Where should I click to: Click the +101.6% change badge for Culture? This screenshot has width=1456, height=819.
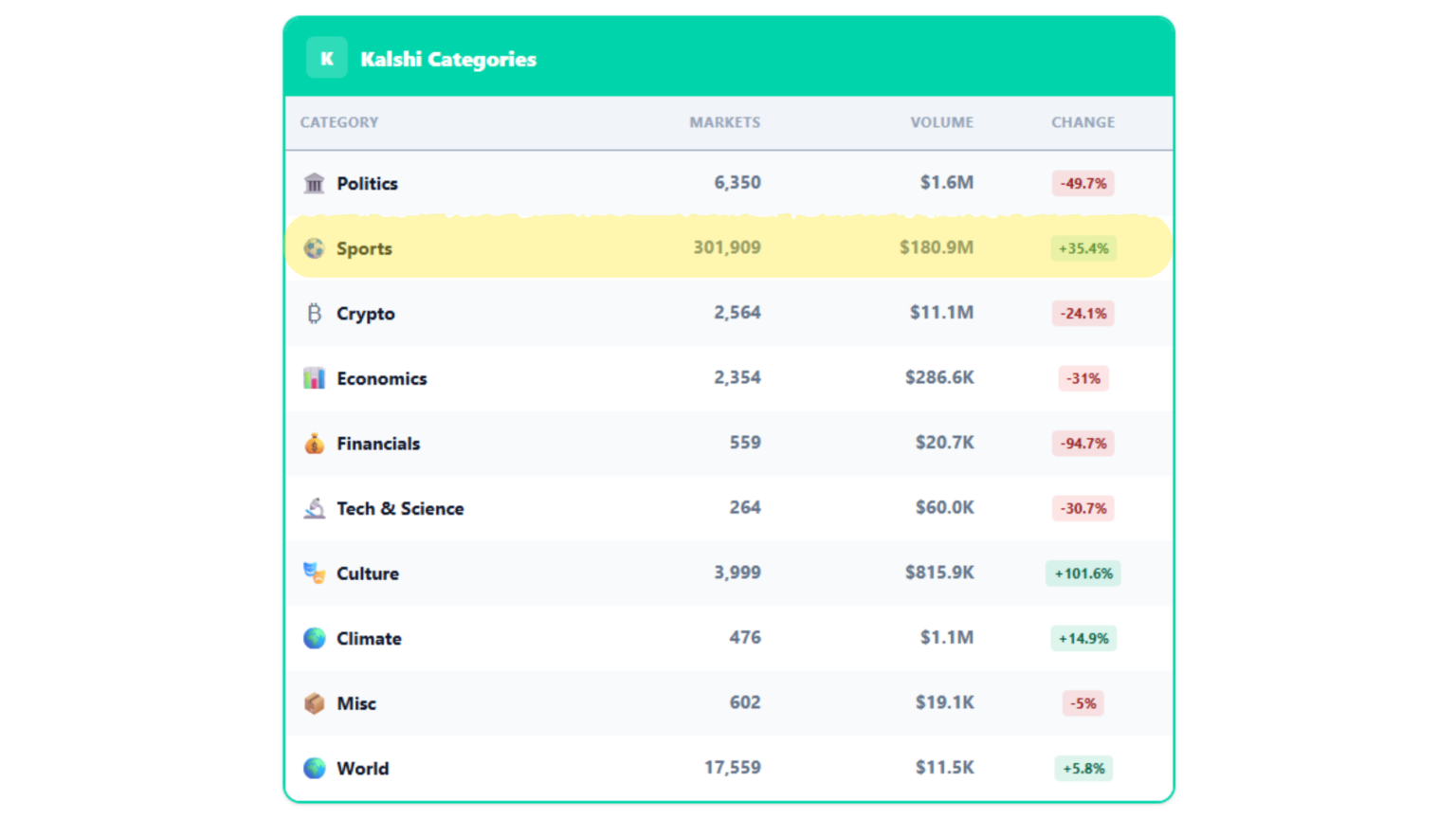pyautogui.click(x=1083, y=573)
